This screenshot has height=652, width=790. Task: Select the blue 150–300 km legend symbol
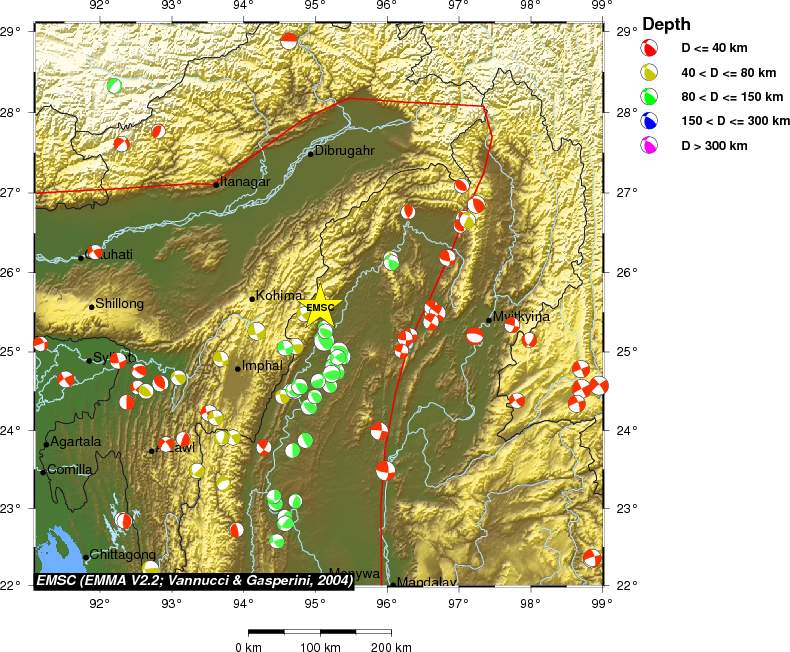650,121
